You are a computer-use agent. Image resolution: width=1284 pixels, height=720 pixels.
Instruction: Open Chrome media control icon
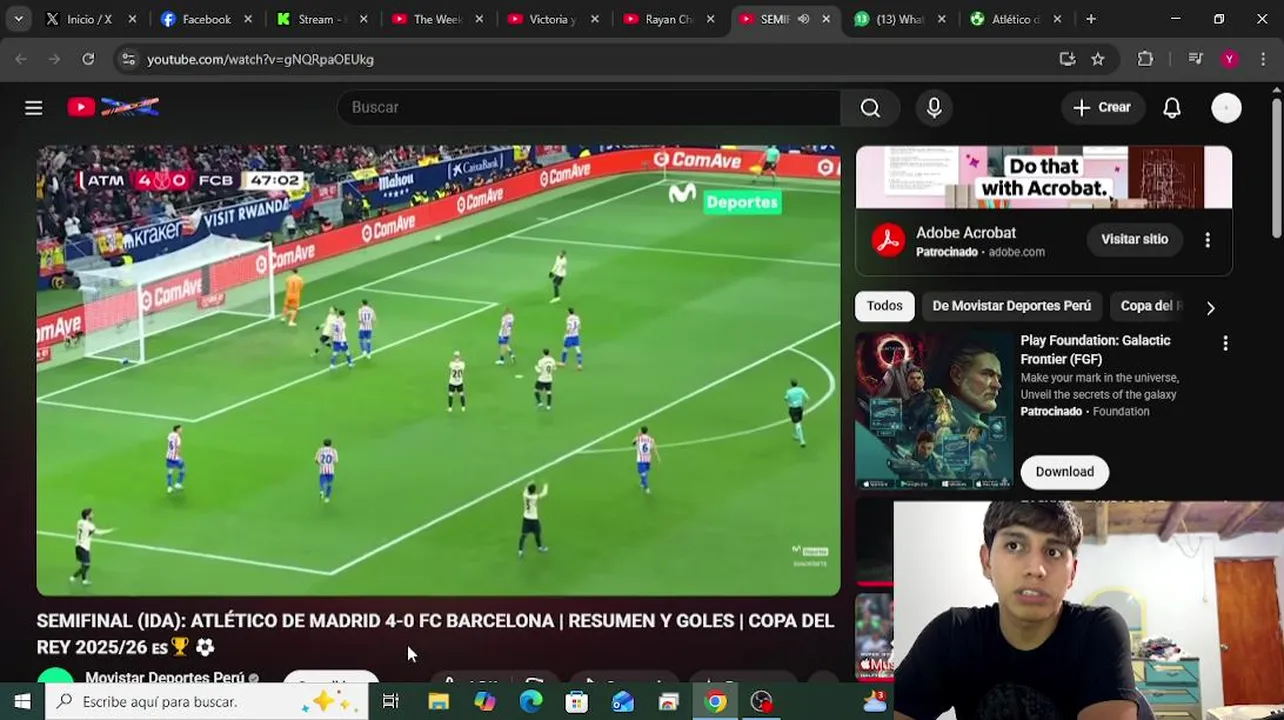tap(1195, 59)
